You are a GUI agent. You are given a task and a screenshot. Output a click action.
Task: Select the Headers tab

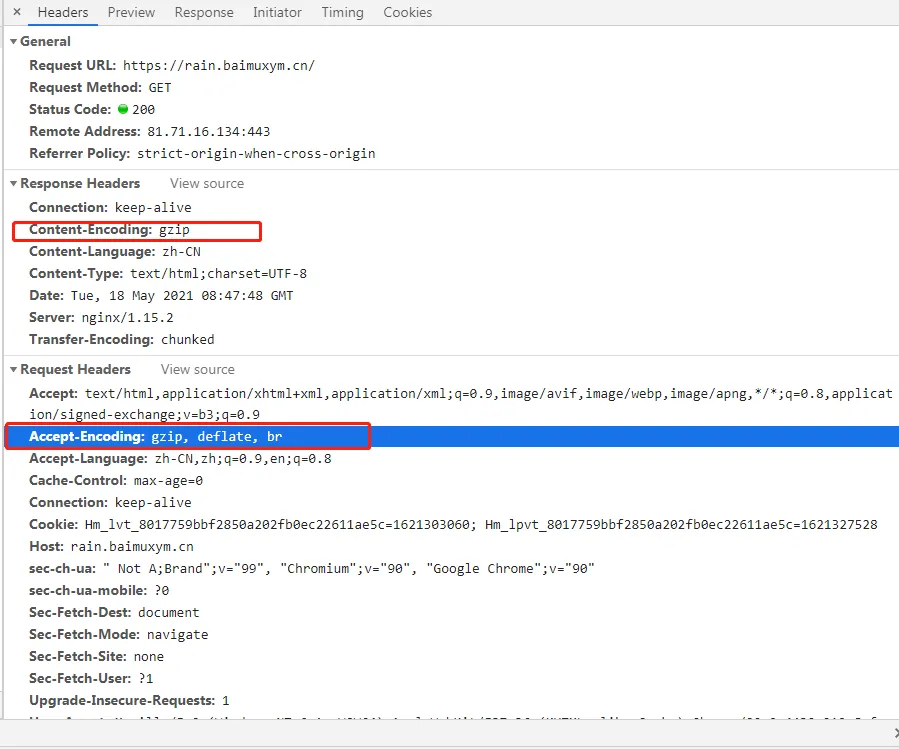(x=63, y=12)
